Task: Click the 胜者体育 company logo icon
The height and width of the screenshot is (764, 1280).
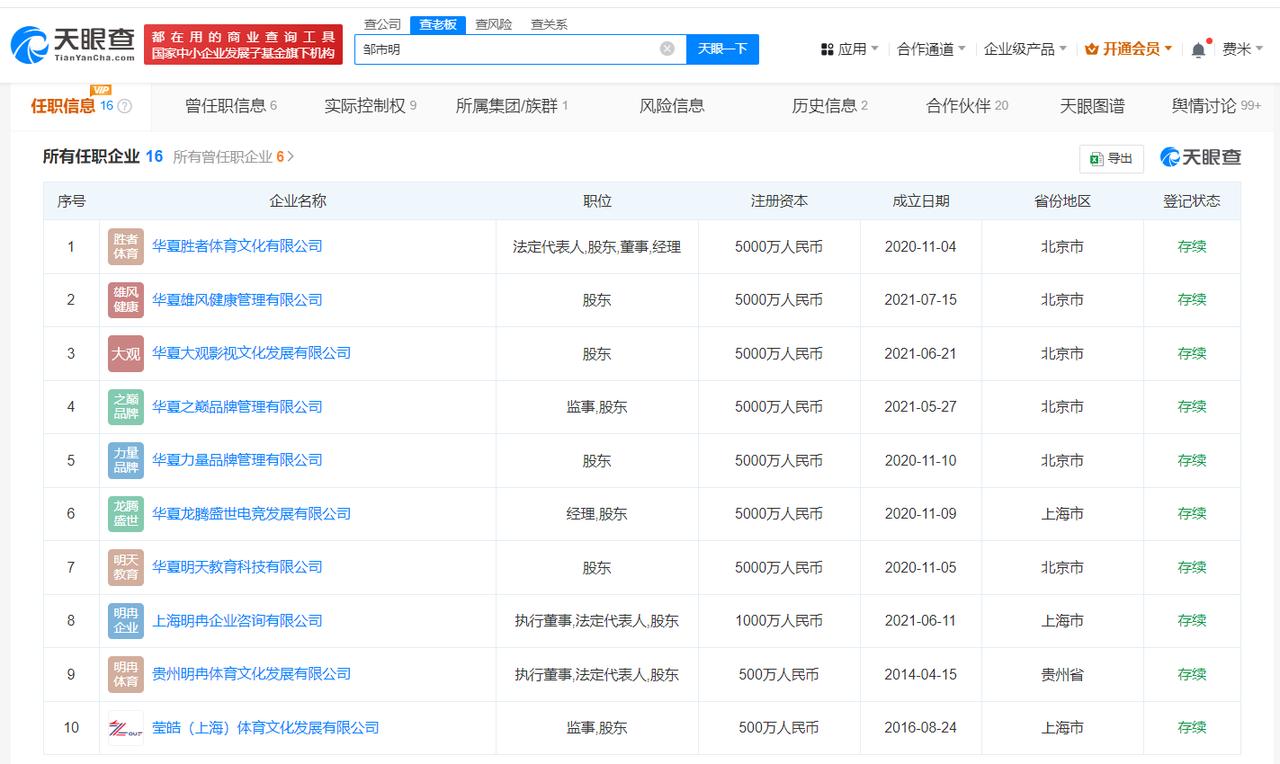Action: pyautogui.click(x=126, y=246)
